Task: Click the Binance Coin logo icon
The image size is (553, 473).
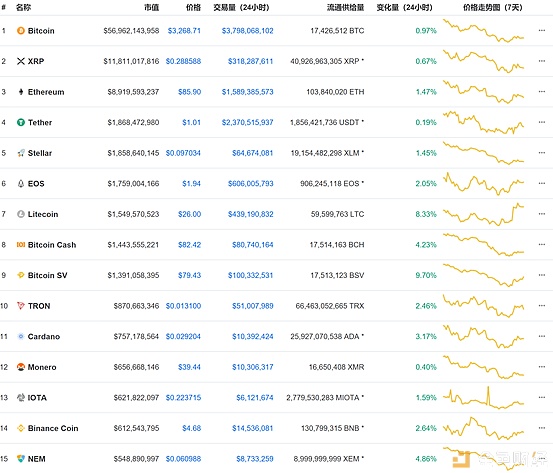Action: 21,428
